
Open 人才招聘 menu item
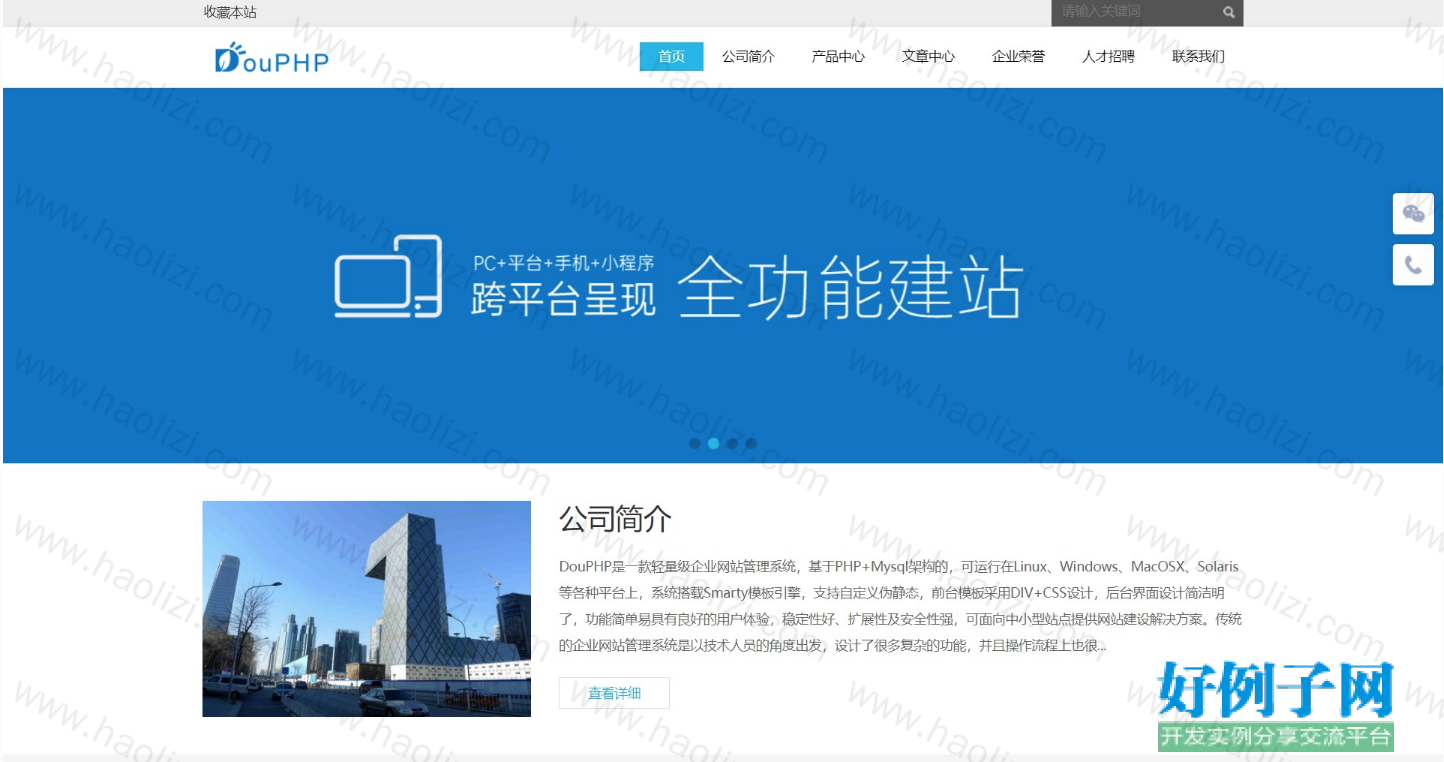click(1108, 57)
